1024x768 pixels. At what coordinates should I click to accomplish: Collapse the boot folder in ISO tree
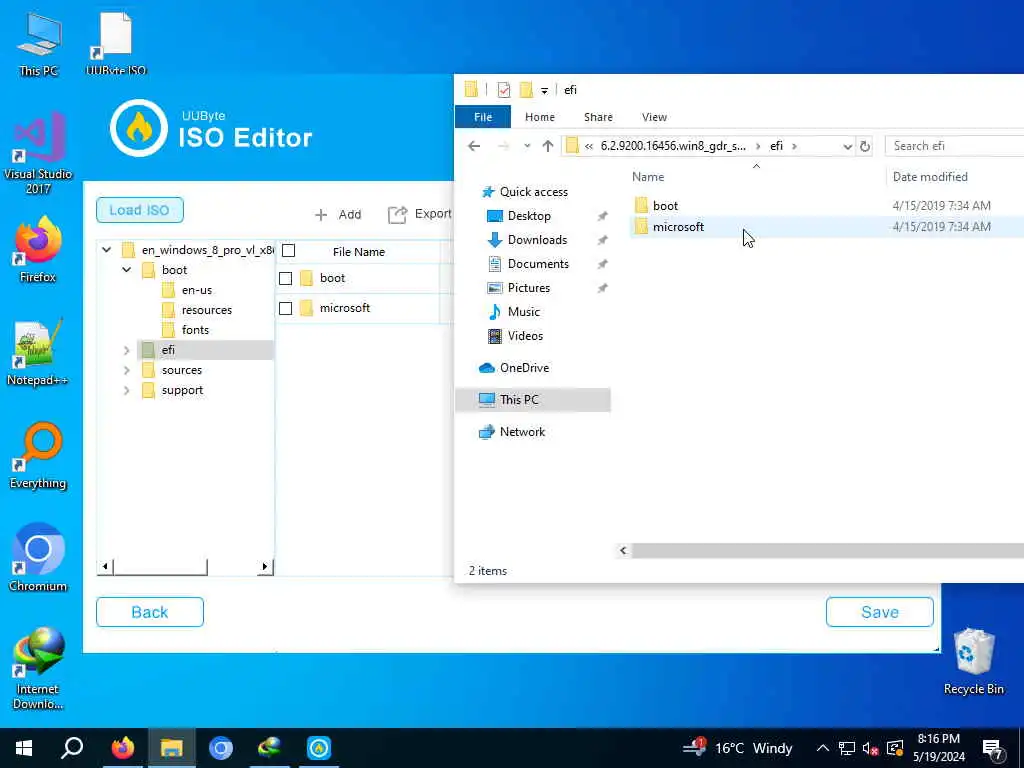127,270
